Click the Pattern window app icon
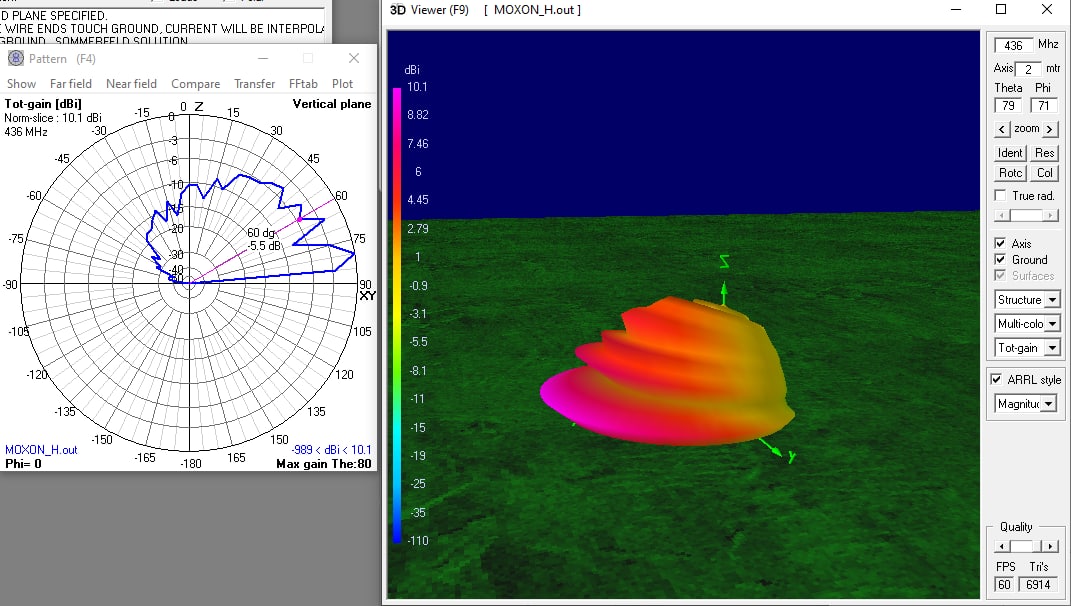The image size is (1071, 606). 15,59
